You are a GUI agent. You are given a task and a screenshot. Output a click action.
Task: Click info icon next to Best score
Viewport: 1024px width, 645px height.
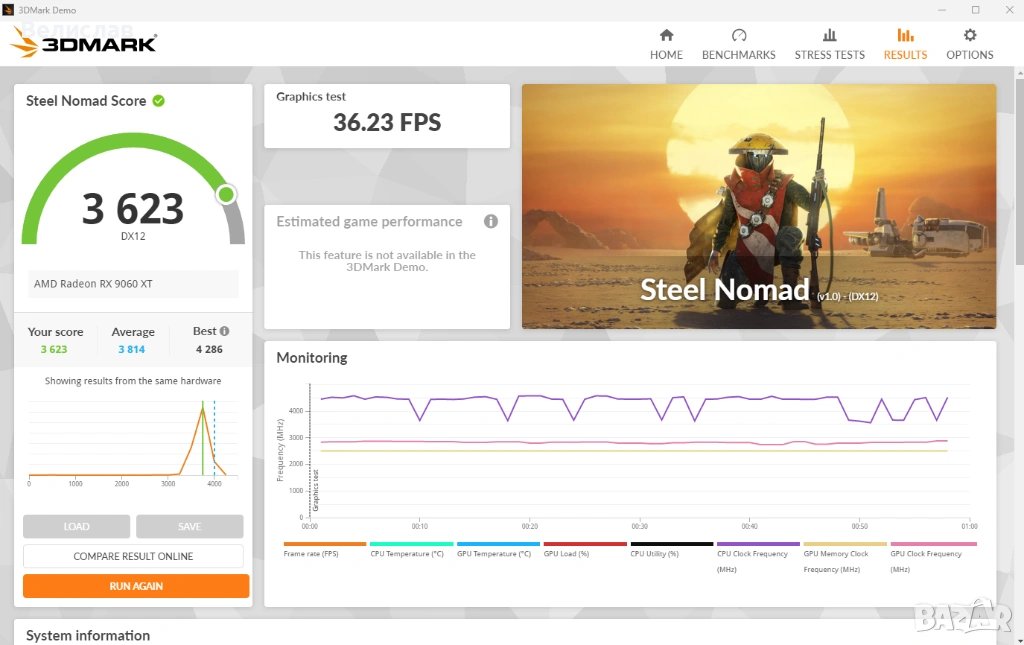[225, 331]
